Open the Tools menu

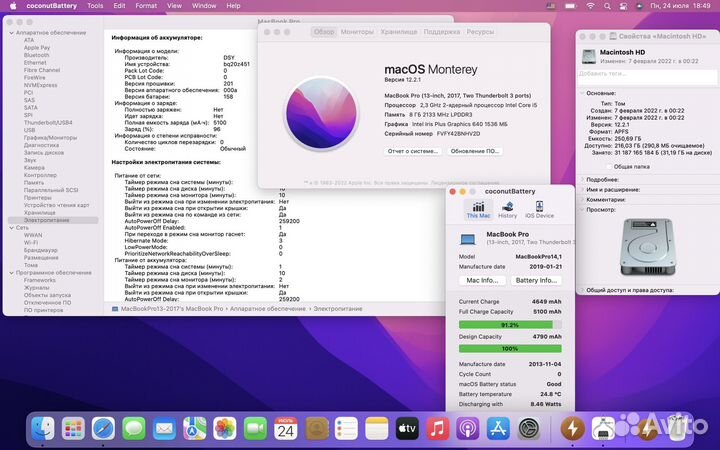tap(95, 6)
